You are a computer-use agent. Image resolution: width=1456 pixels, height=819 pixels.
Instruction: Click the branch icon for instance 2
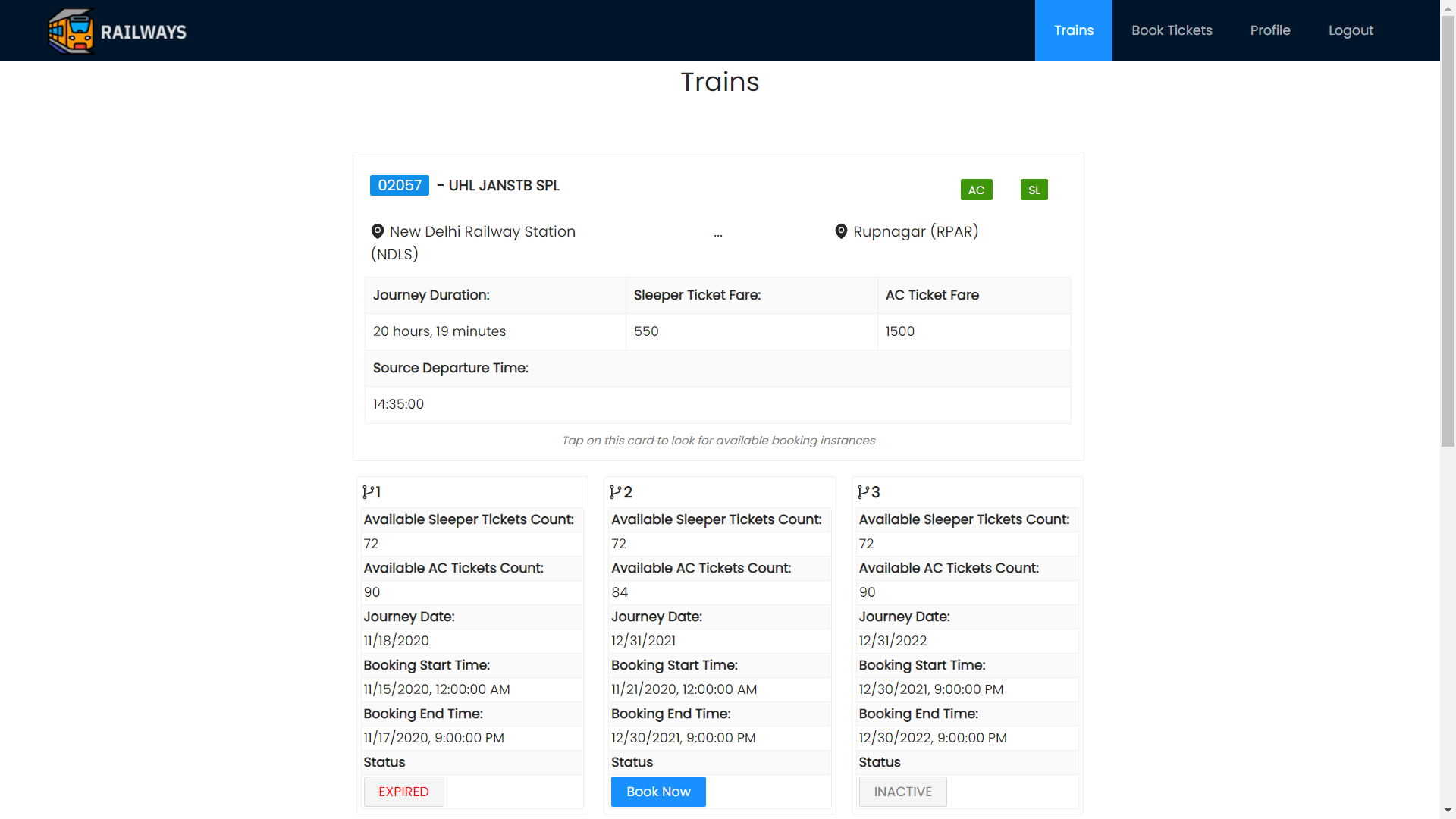[x=615, y=492]
